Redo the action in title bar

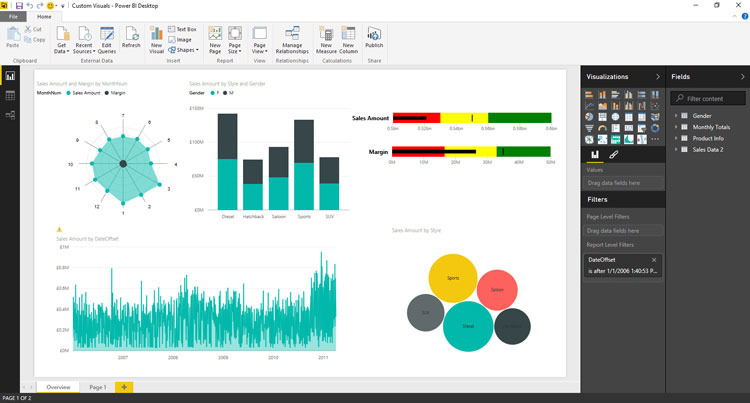40,6
